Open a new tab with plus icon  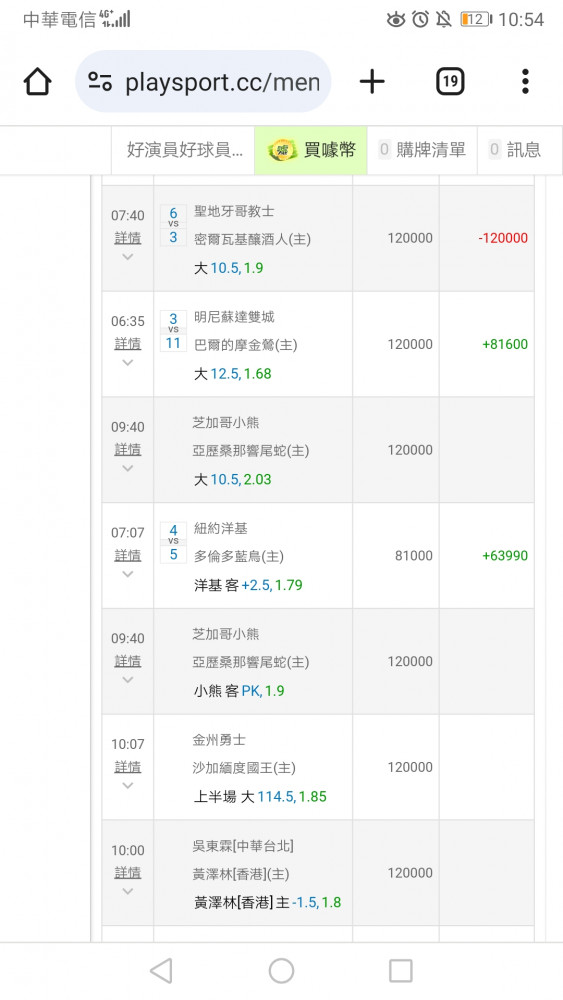tap(372, 82)
